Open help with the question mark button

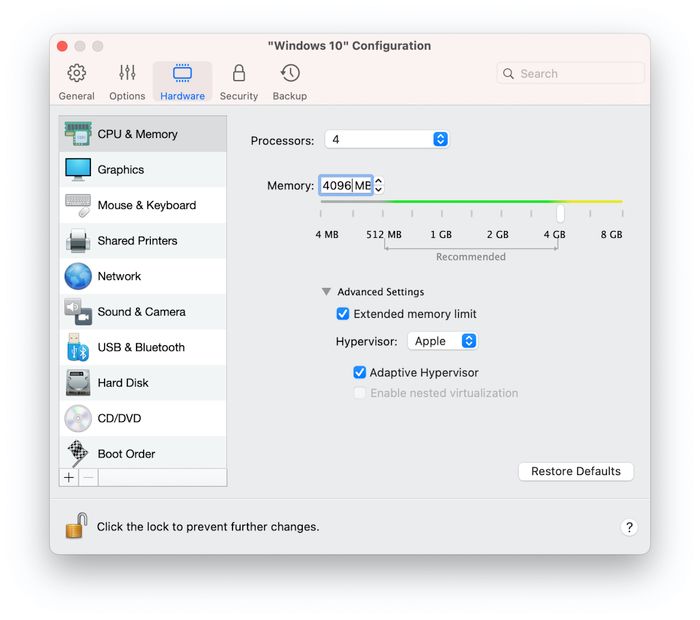tap(629, 527)
